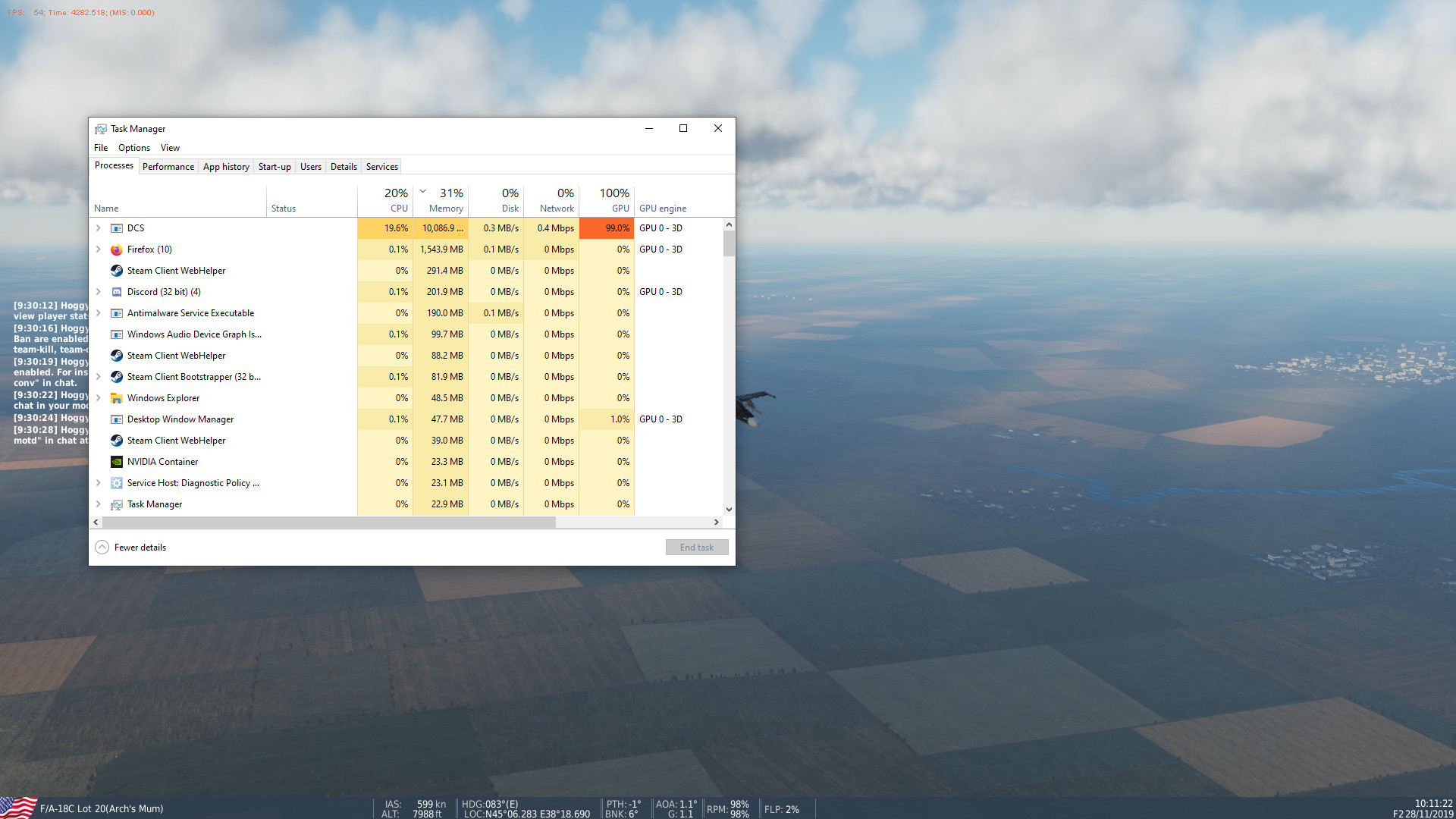Open the Details tab
This screenshot has height=819, width=1456.
coord(344,167)
